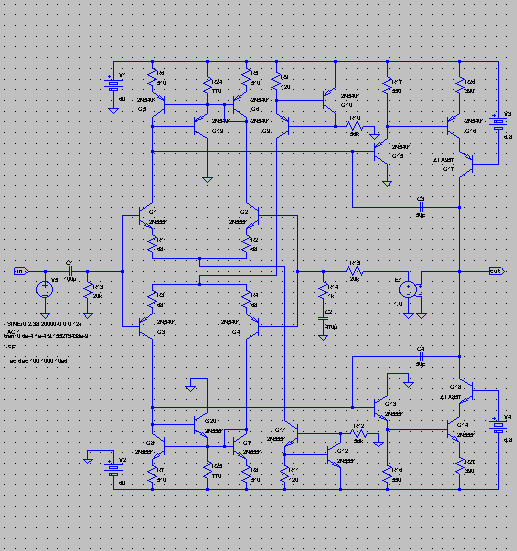Screen dimensions: 517x551
Task: Select feedback resistor R15 to output
Action: tap(354, 271)
